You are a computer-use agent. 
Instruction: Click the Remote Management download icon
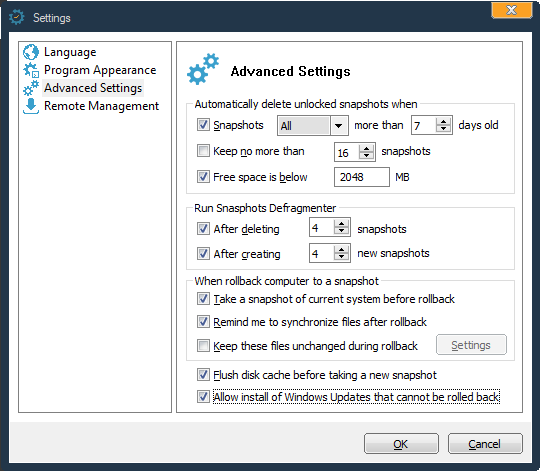pyautogui.click(x=31, y=106)
